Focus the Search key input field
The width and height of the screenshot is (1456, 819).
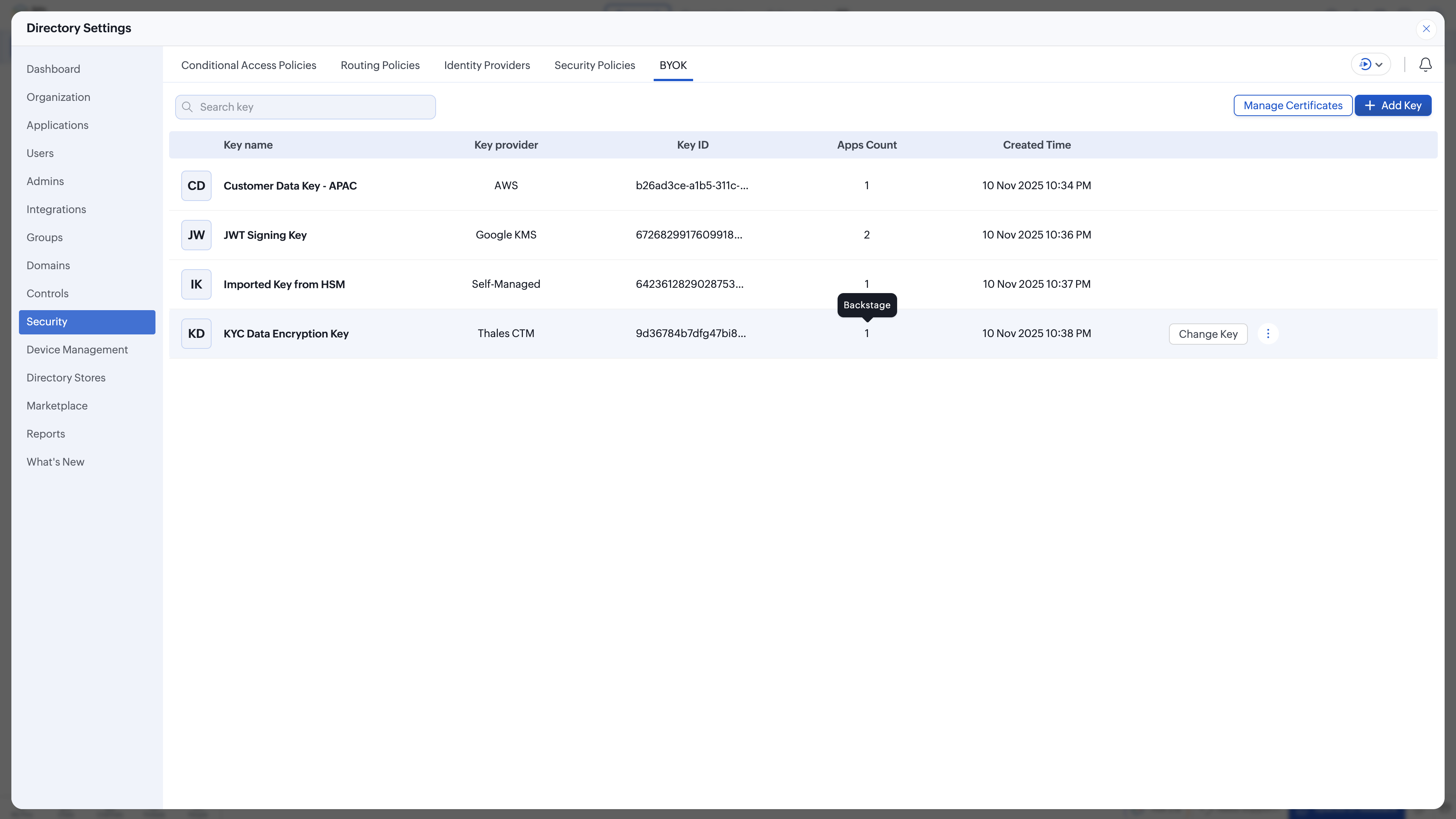pyautogui.click(x=314, y=107)
